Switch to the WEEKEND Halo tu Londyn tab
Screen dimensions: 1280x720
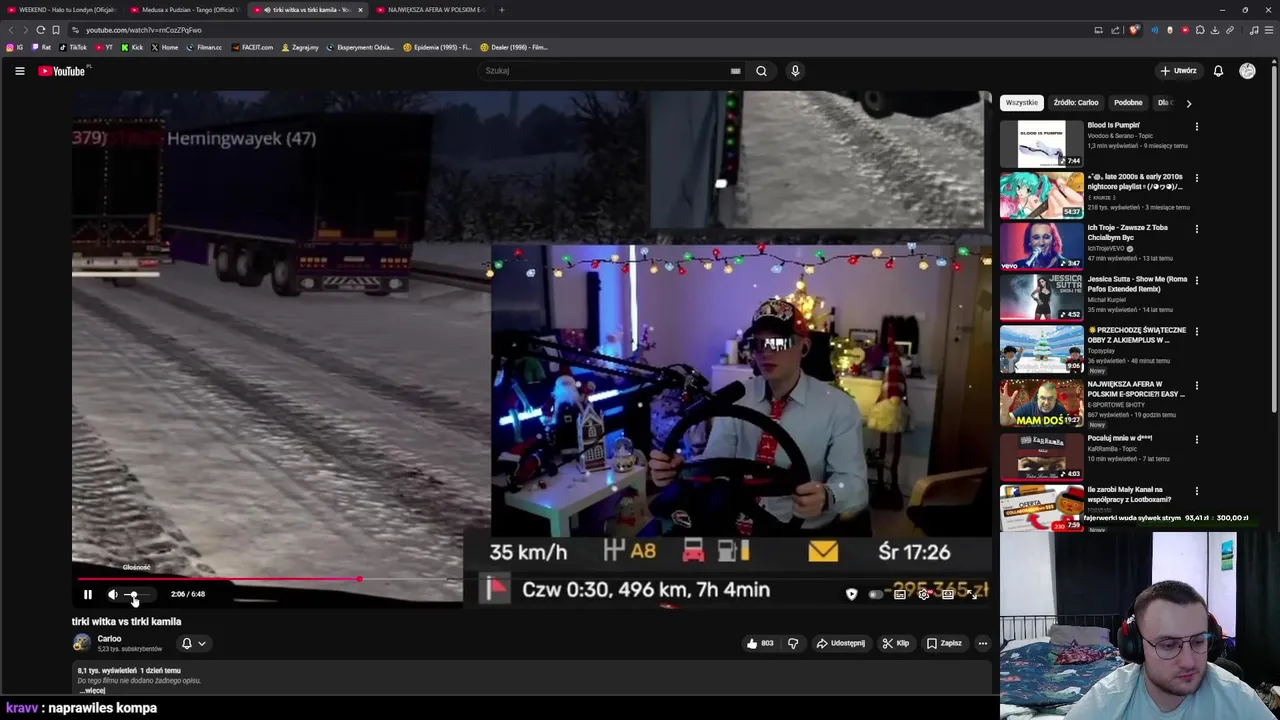point(64,10)
